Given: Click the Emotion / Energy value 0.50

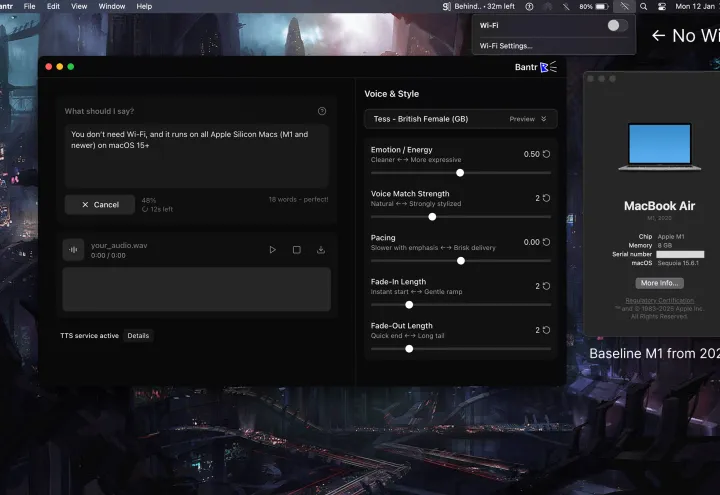Looking at the screenshot, I should [x=531, y=154].
